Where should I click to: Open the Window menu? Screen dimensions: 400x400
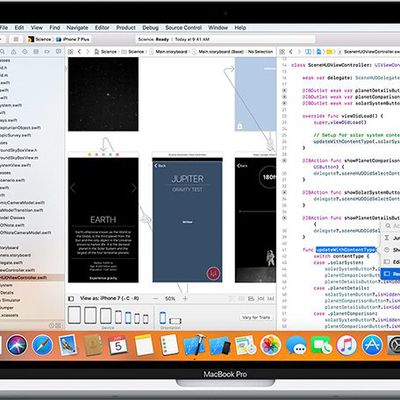tap(218, 28)
